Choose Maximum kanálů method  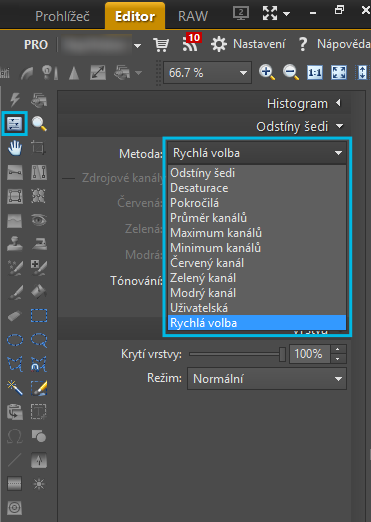(x=257, y=233)
